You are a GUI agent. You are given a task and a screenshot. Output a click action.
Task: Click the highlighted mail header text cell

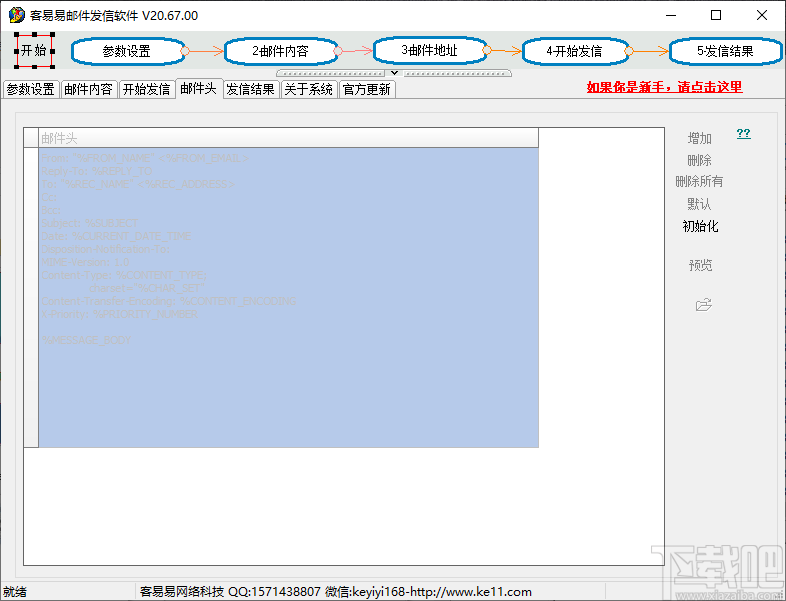tap(288, 297)
